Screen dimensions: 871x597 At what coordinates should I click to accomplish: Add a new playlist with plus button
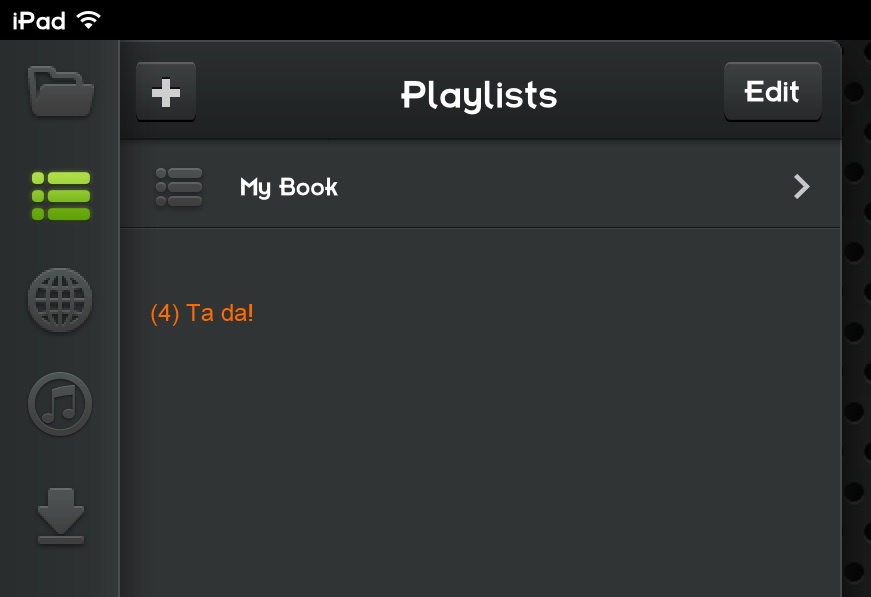click(166, 92)
